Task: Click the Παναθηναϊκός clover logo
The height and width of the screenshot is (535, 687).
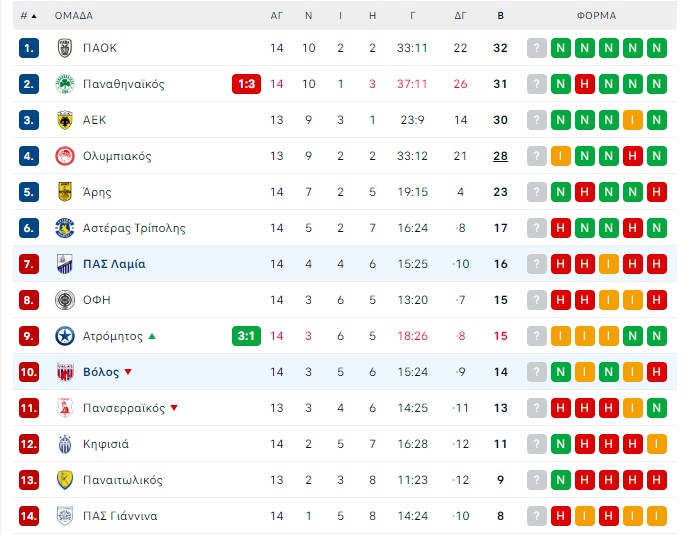Action: (x=65, y=84)
